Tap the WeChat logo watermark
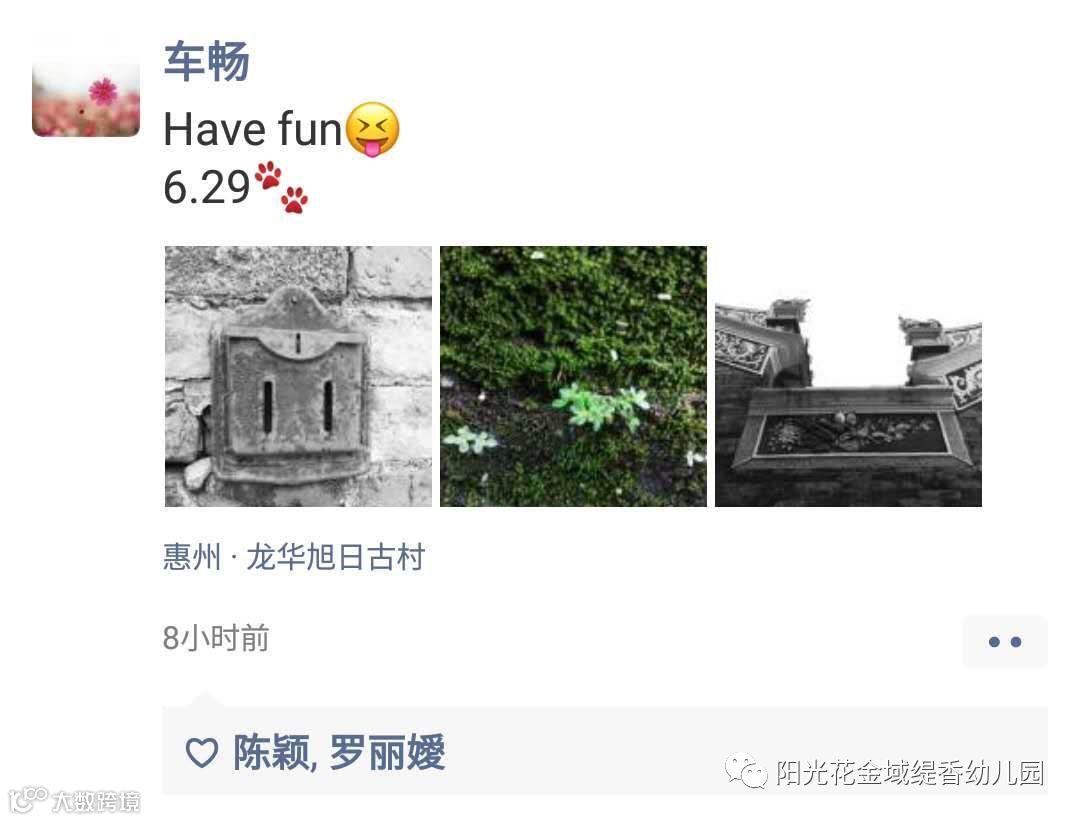The width and height of the screenshot is (1080, 821). [x=746, y=771]
